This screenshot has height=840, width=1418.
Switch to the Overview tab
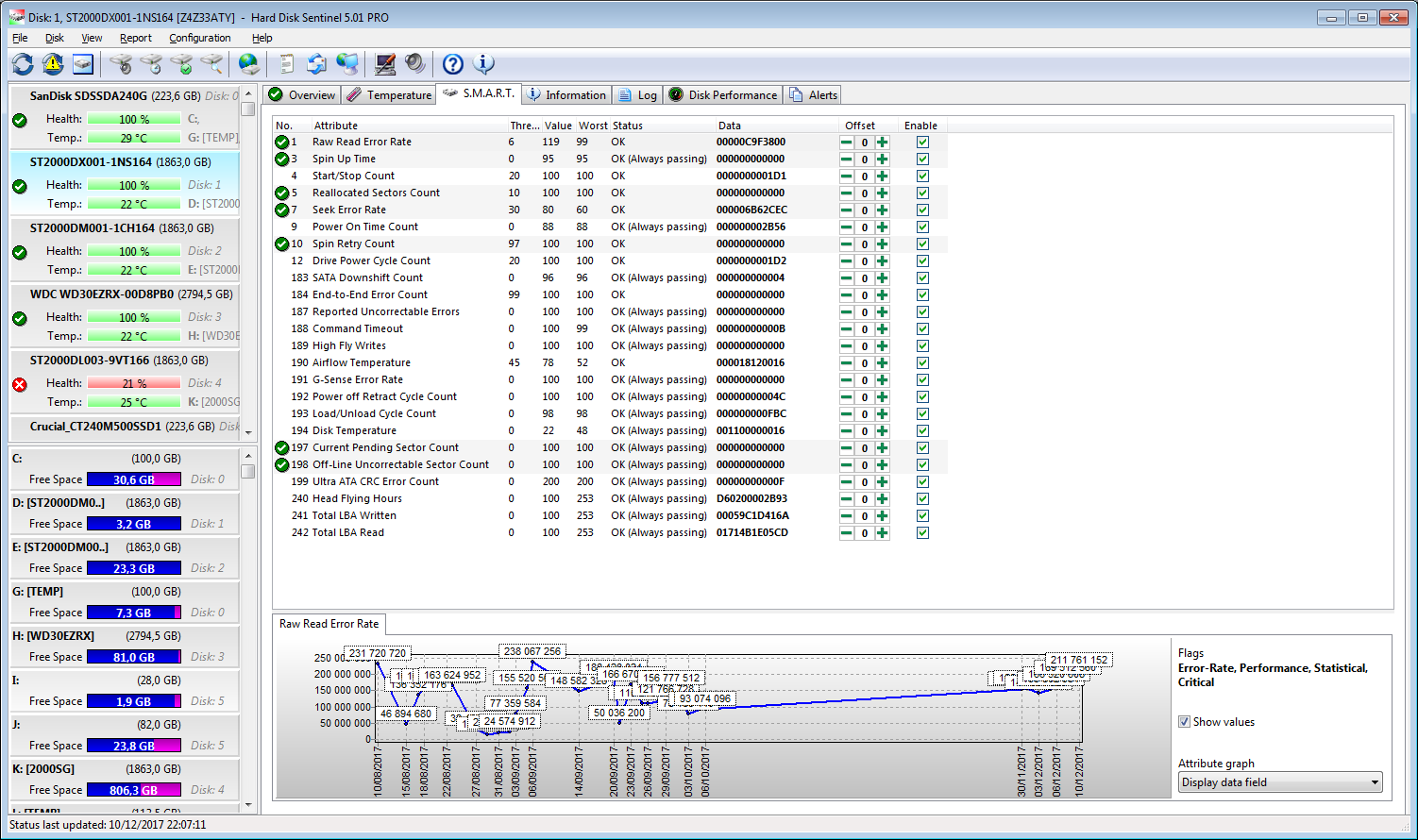click(302, 95)
